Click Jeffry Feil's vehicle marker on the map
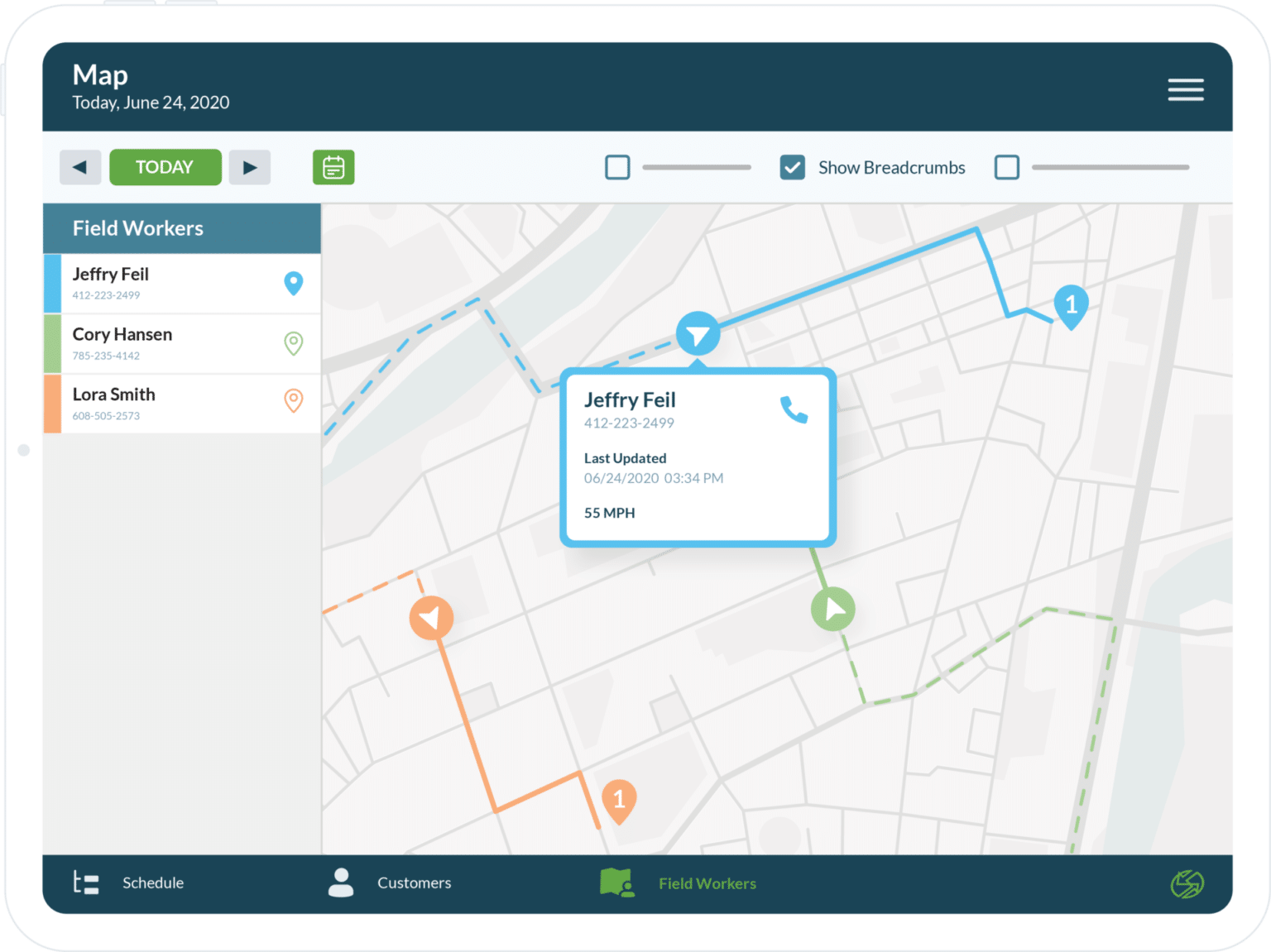 (698, 333)
